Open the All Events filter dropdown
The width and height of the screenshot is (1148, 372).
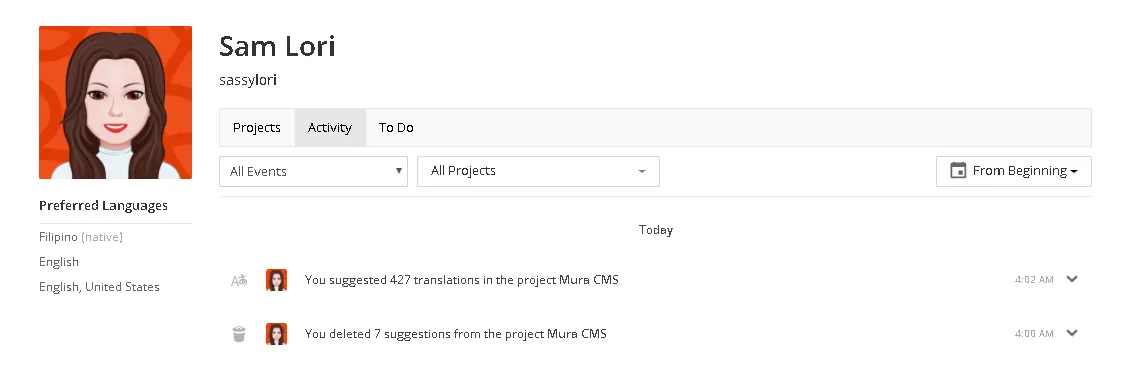coord(313,171)
